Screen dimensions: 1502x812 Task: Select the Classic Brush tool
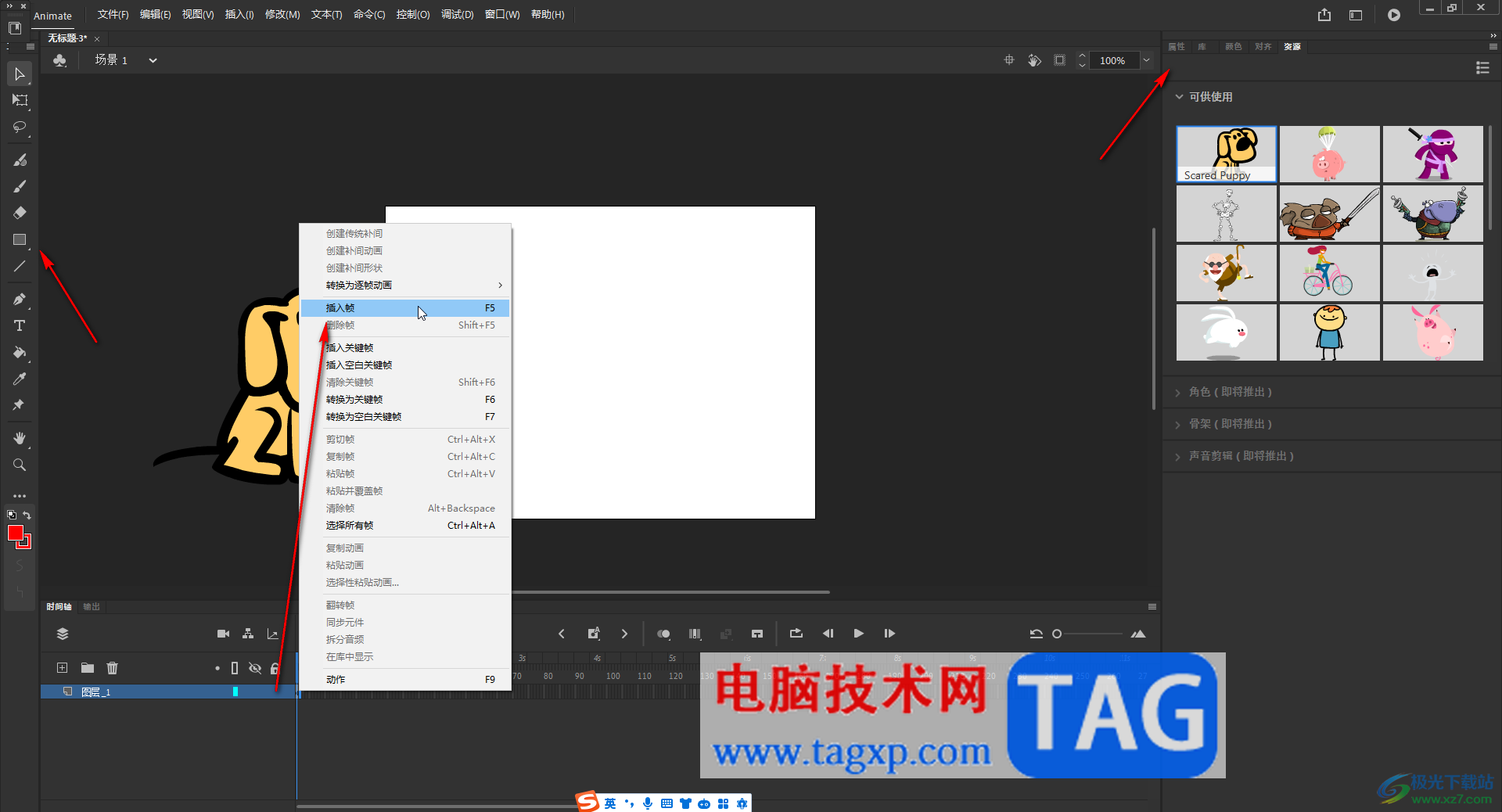point(20,186)
